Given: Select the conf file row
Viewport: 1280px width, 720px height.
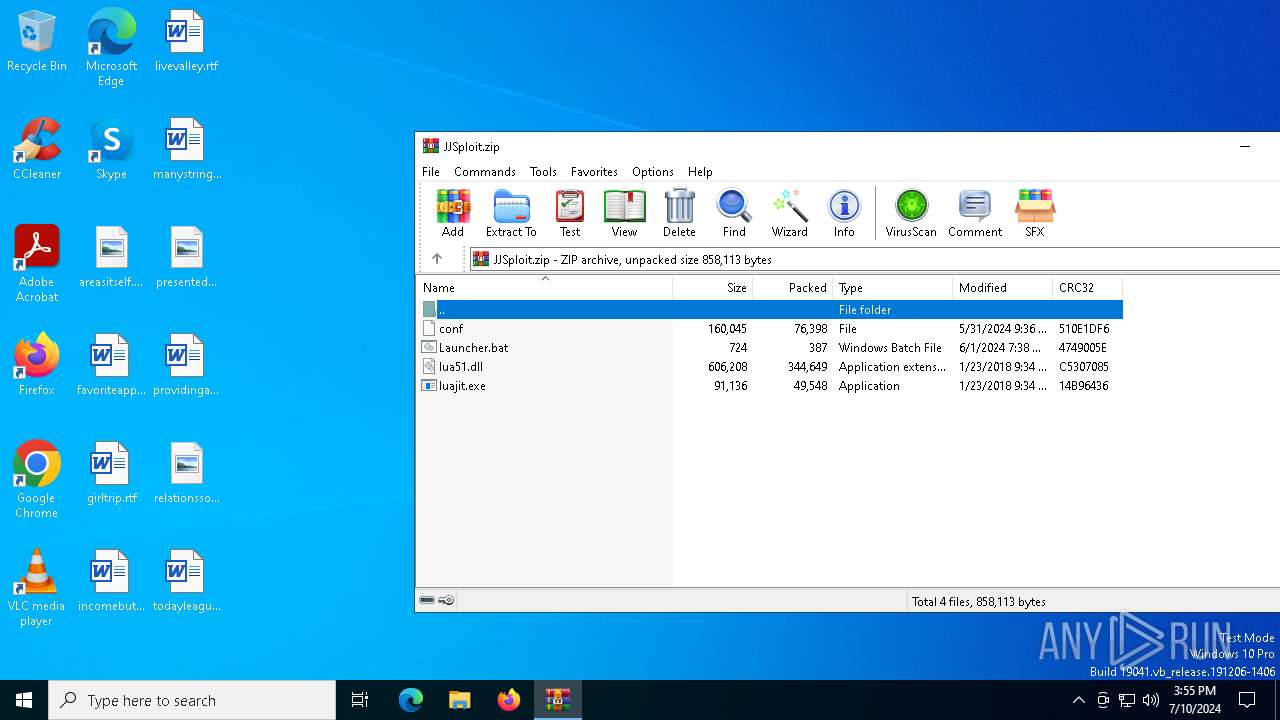Looking at the screenshot, I should point(770,329).
